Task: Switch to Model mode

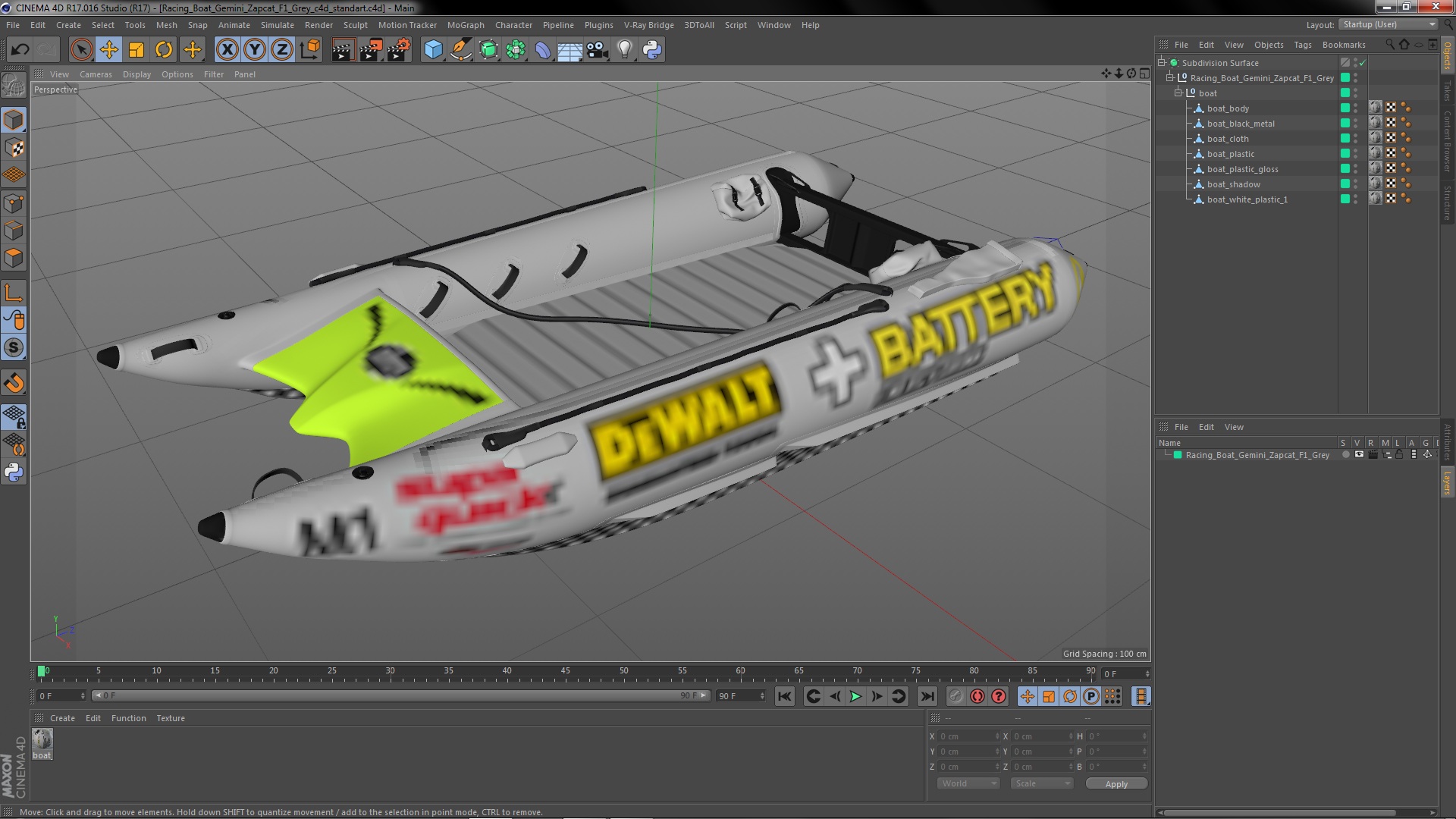Action: (x=14, y=120)
